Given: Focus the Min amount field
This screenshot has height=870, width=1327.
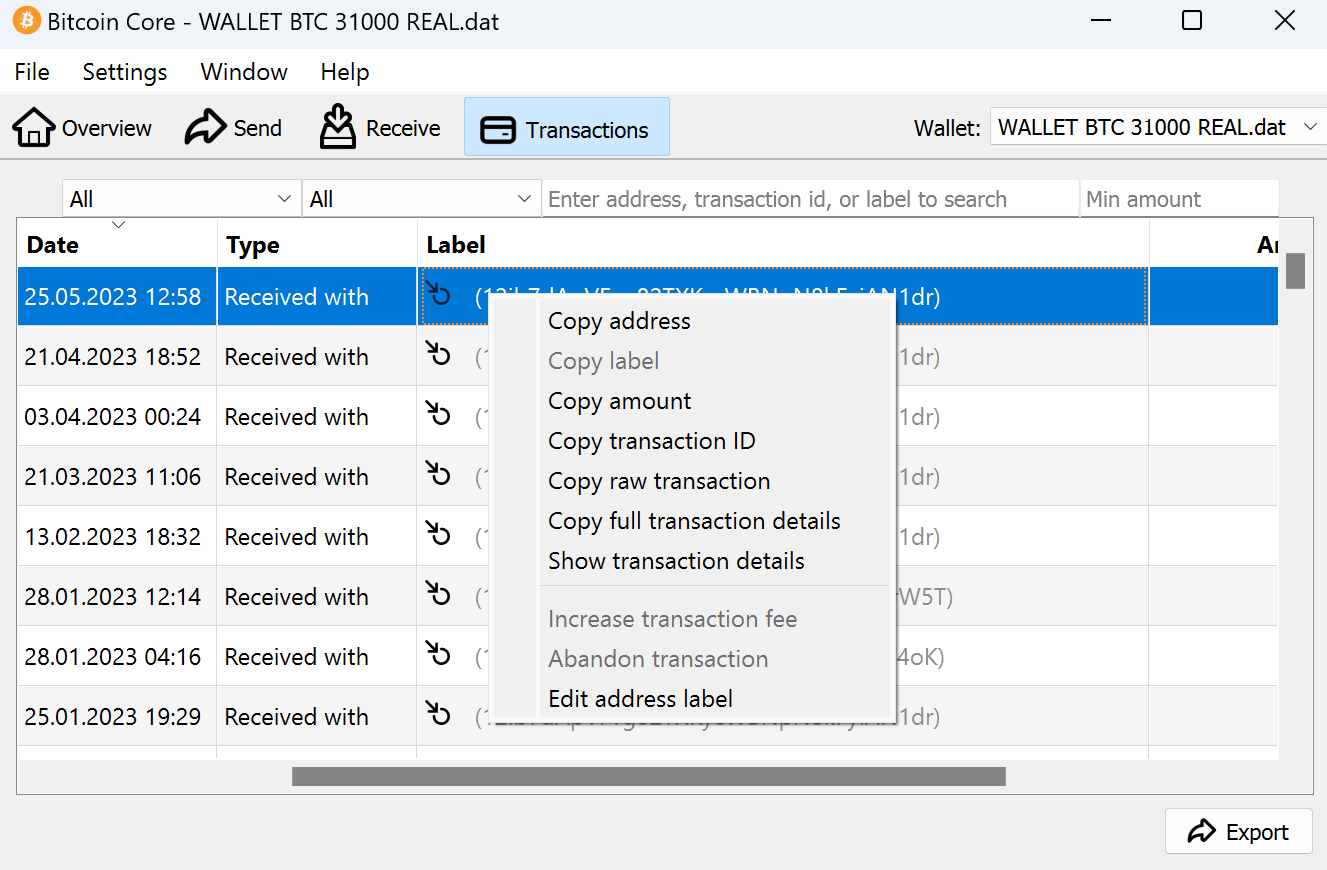Looking at the screenshot, I should point(1178,199).
